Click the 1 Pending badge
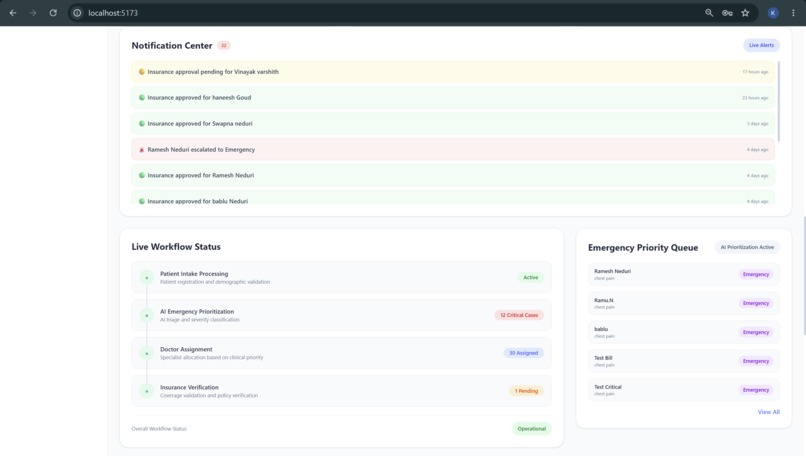Image resolution: width=806 pixels, height=456 pixels. (526, 391)
